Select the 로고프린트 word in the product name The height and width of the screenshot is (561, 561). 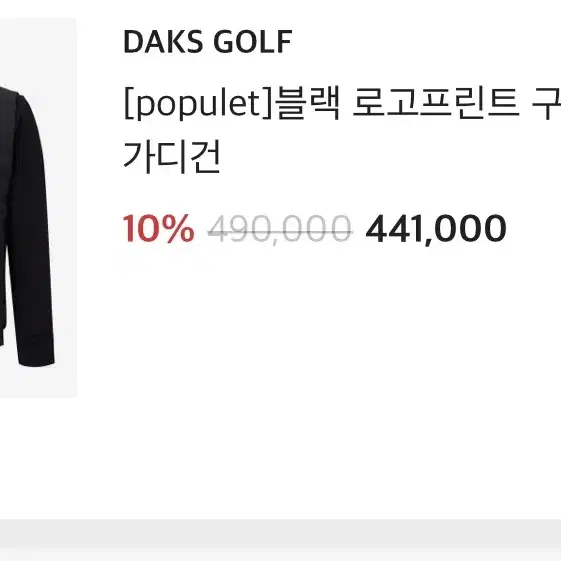click(x=436, y=103)
